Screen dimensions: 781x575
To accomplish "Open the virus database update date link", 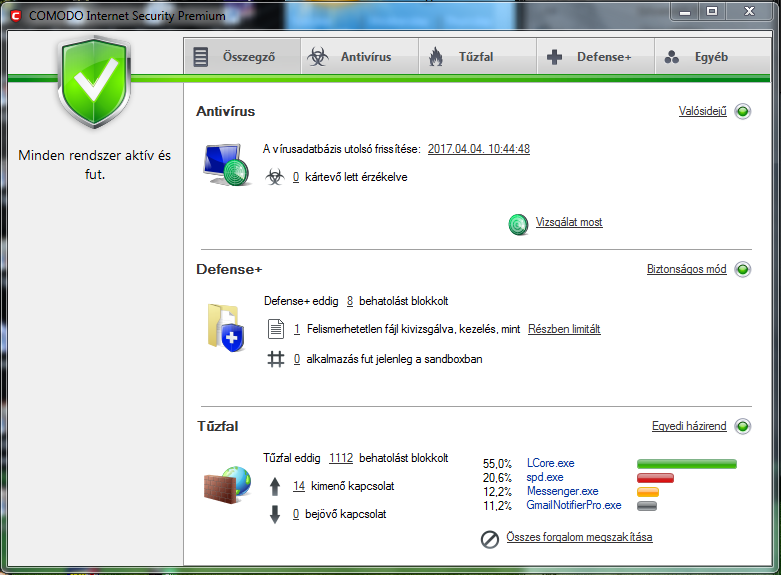I will pos(479,149).
